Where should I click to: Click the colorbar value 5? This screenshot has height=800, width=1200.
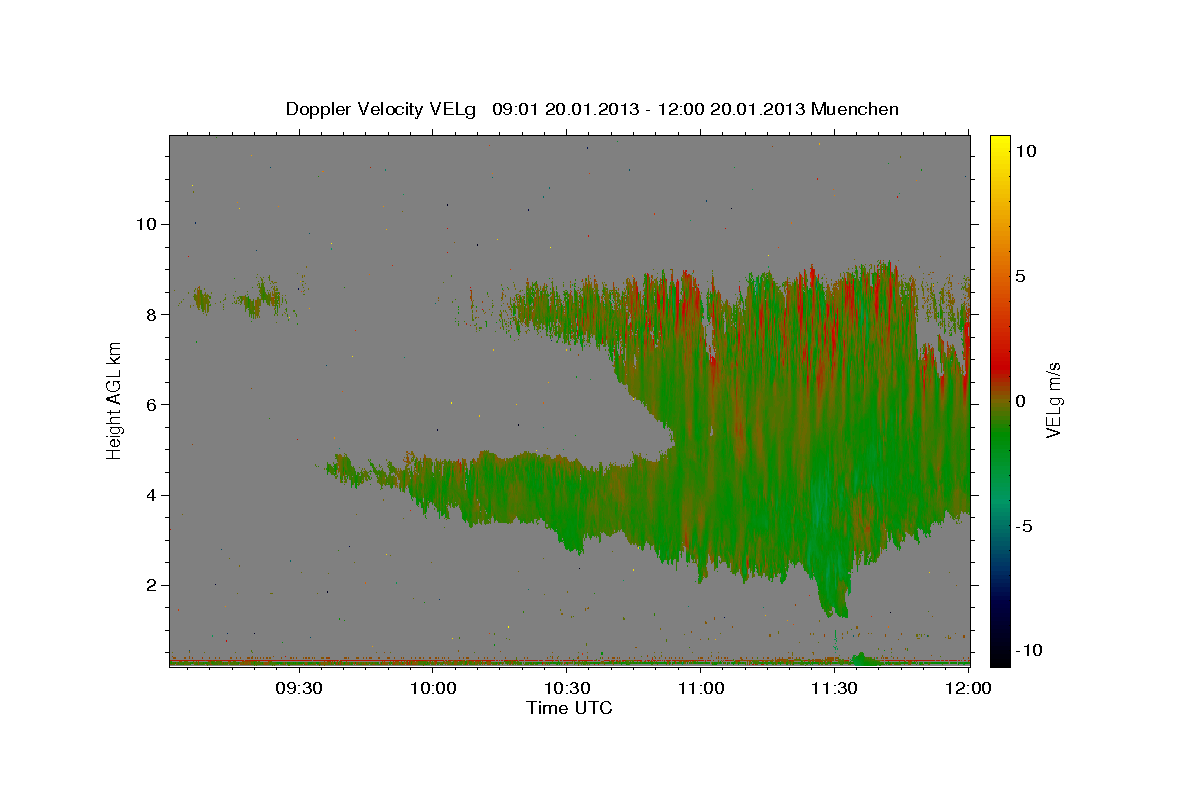point(1020,276)
